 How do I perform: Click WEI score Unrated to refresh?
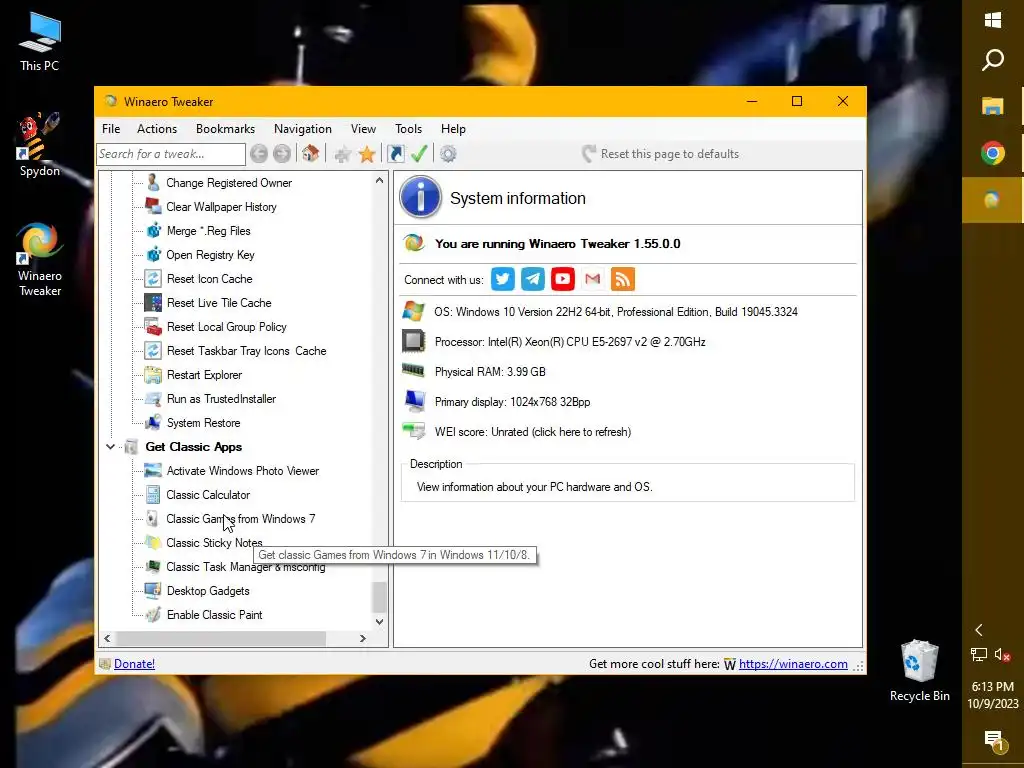coord(533,432)
